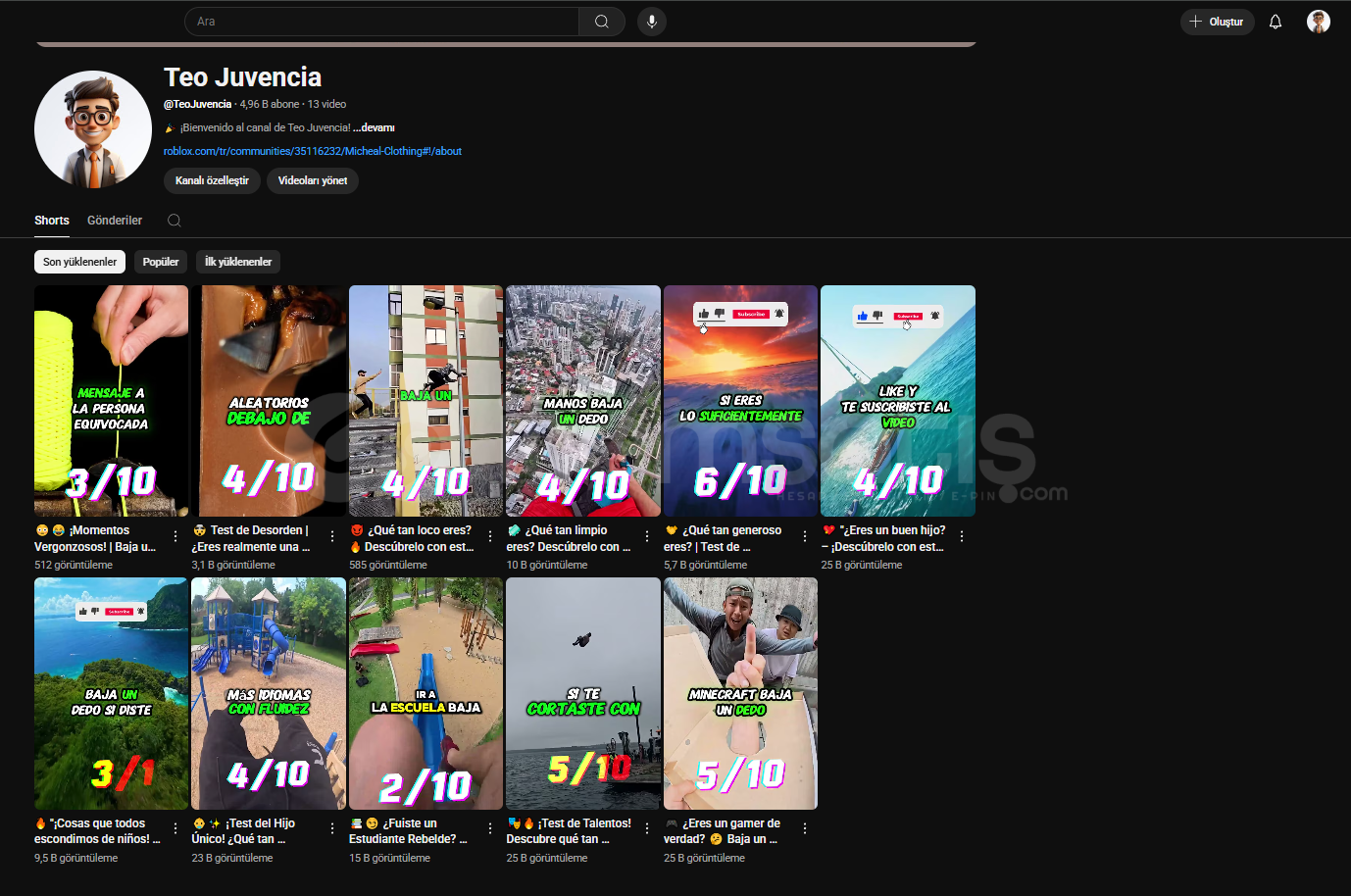Image resolution: width=1351 pixels, height=896 pixels.
Task: Open options for Qué tan generoso eres short
Action: [x=805, y=536]
